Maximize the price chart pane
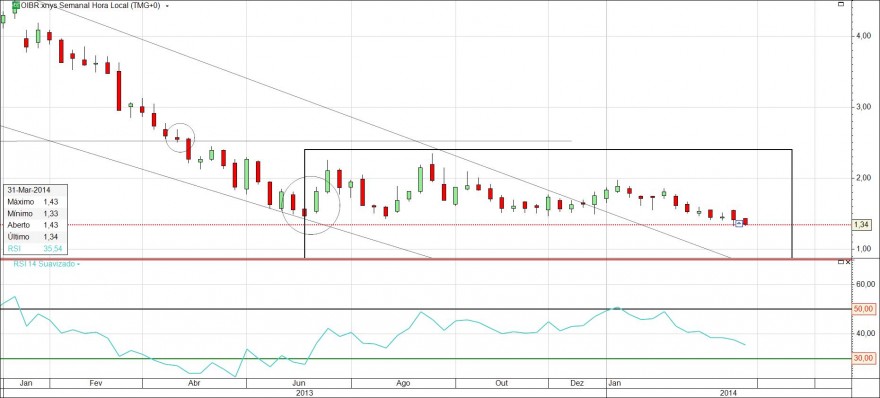Screen dimensions: 880x398 tap(841, 4)
